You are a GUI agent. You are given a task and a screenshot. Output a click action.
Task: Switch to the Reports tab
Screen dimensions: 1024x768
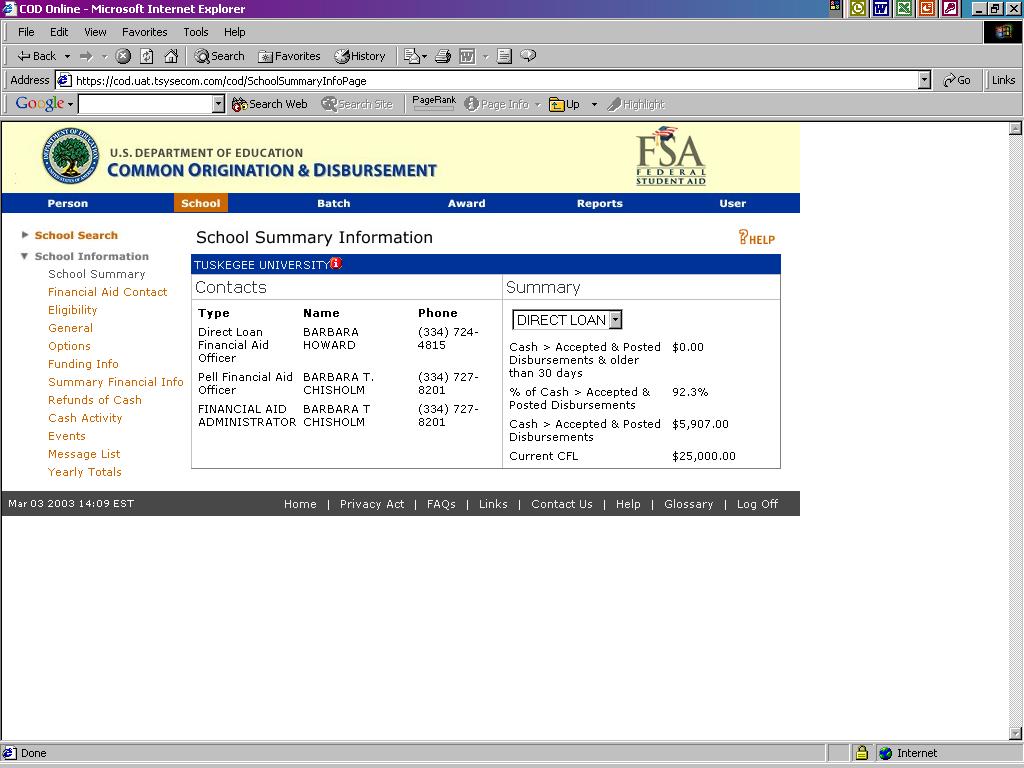600,203
